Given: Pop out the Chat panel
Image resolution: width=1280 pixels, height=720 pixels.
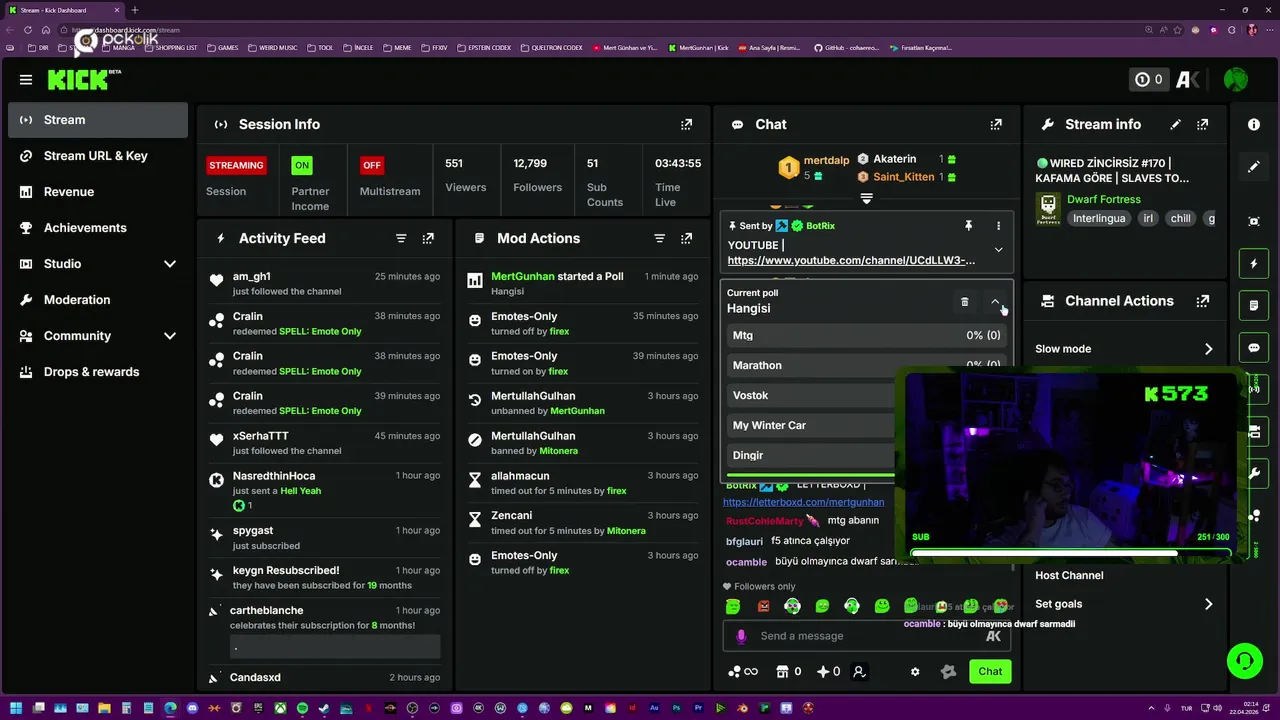Looking at the screenshot, I should tap(996, 124).
